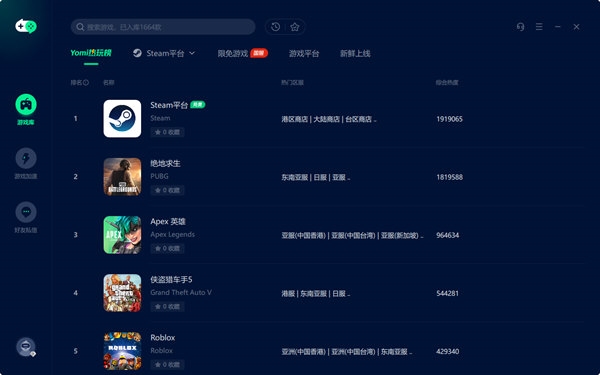
Task: Click the 限免 green badge next to Steam平台
Action: point(198,104)
